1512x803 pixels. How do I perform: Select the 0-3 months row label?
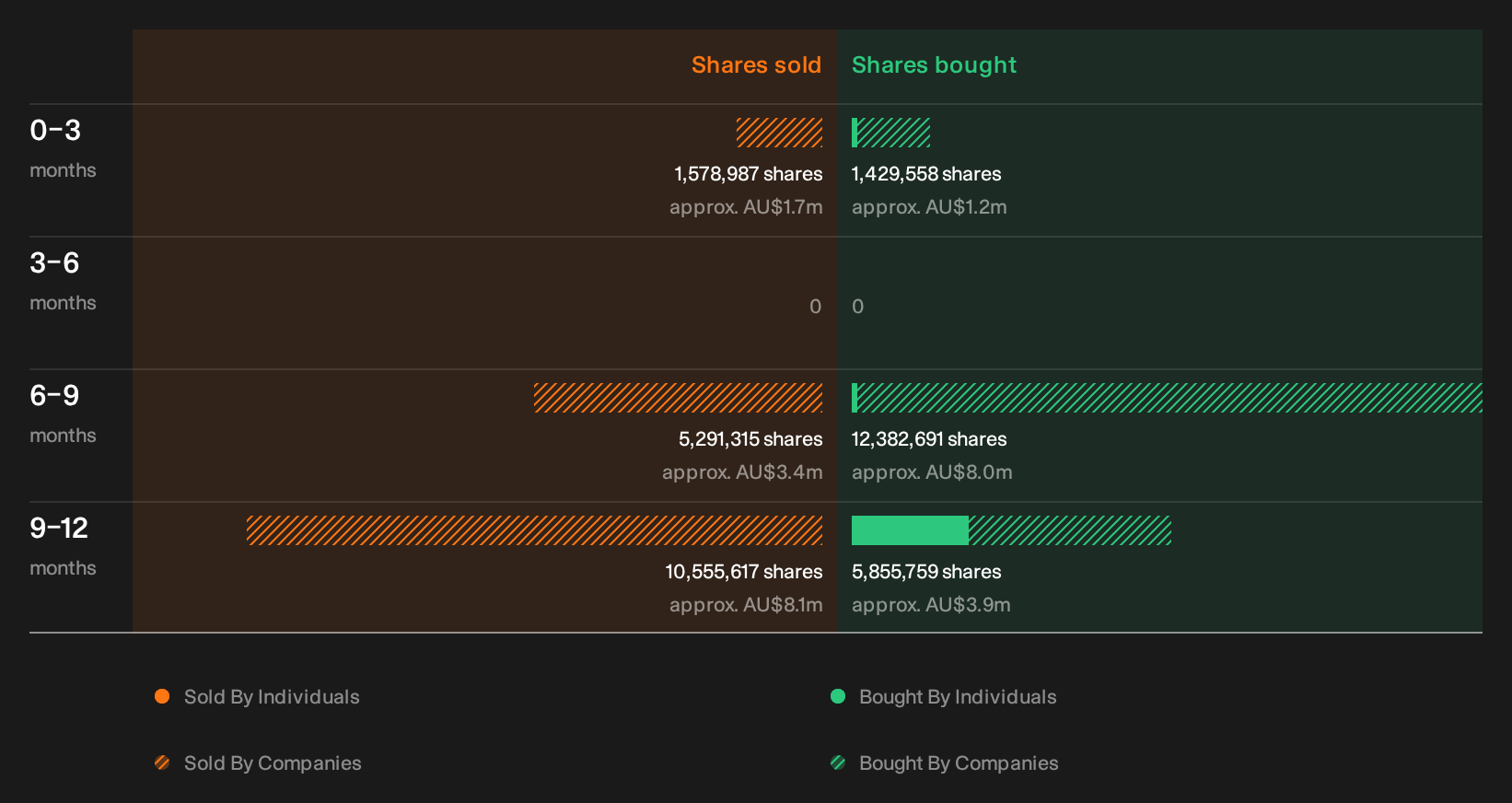point(63,148)
